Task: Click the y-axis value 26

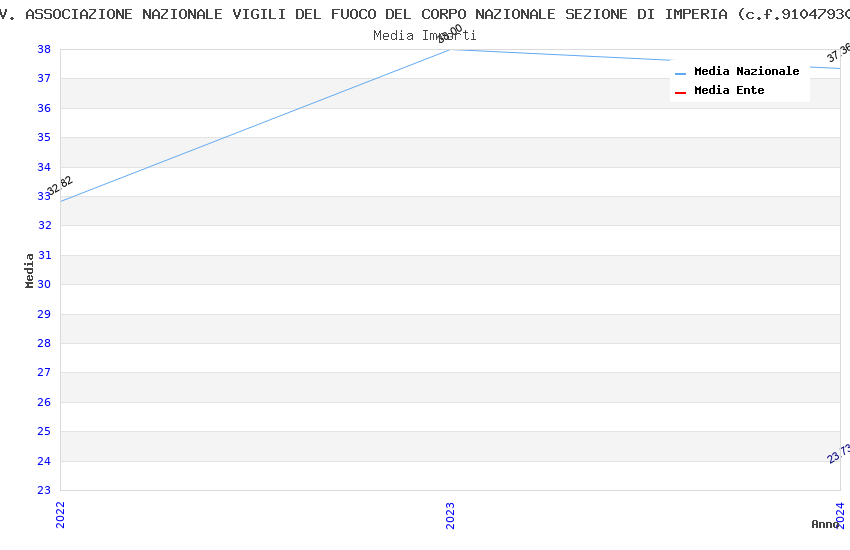Action: (x=44, y=402)
